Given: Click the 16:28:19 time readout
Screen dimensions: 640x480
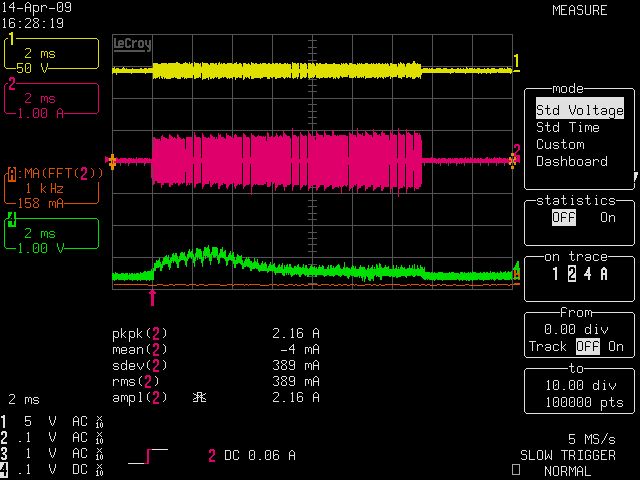Looking at the screenshot, I should (x=32, y=23).
